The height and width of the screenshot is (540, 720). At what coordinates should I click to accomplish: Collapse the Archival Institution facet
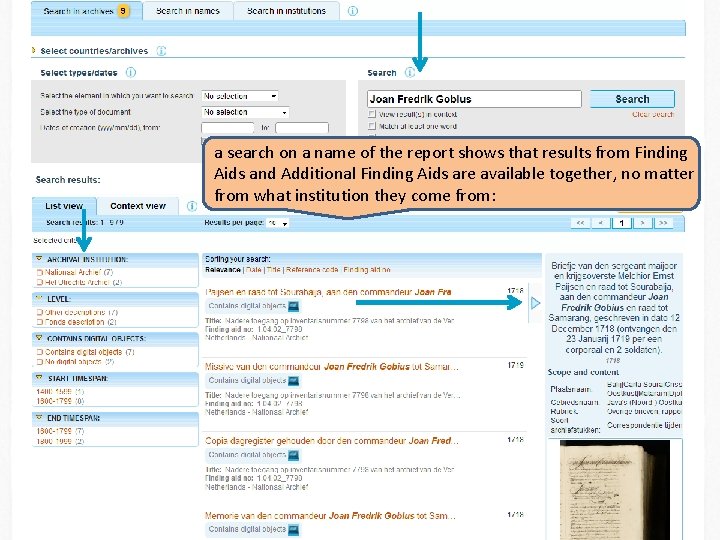click(39, 259)
